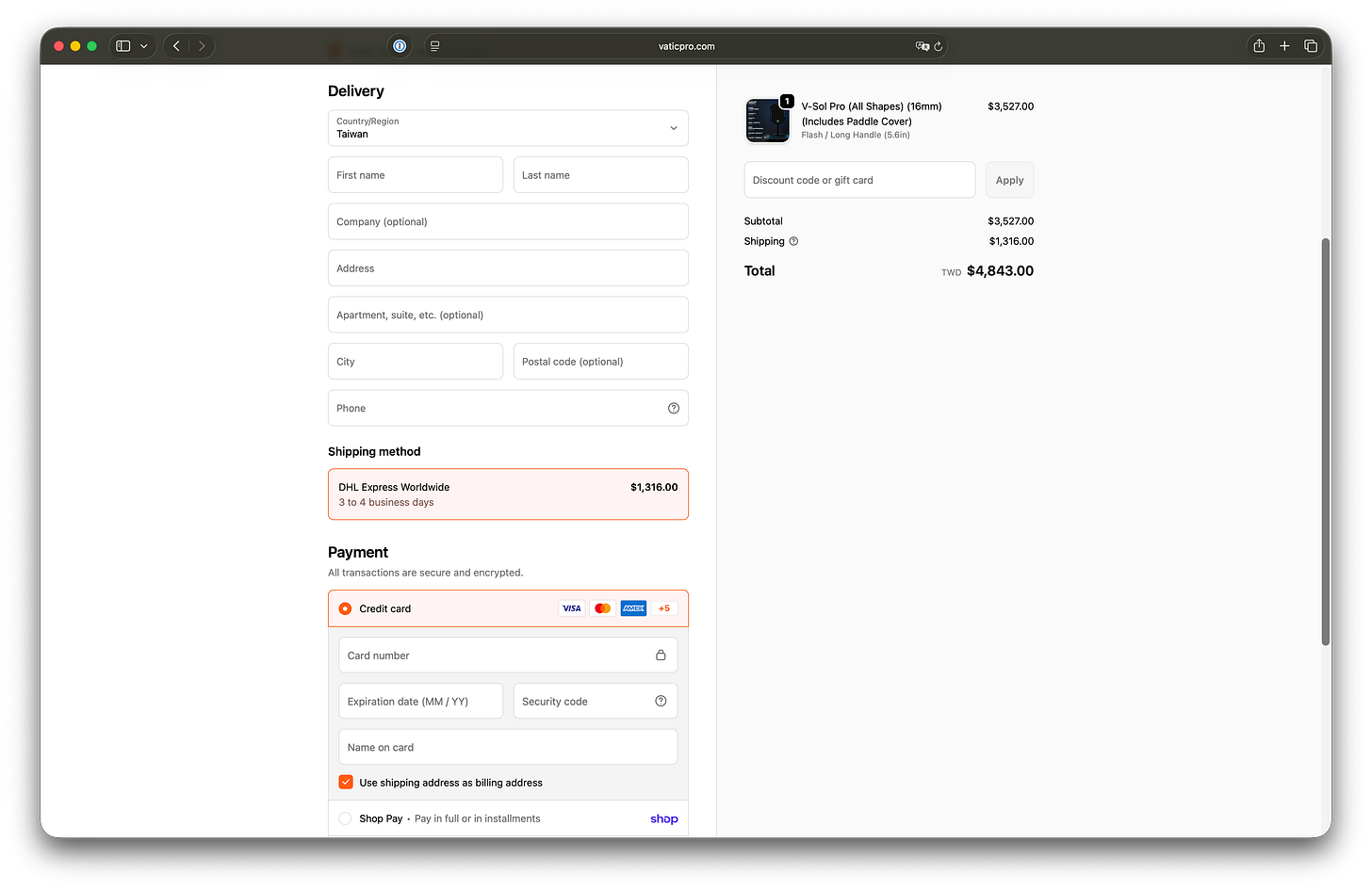Expand the Country/Region dropdown

(x=508, y=128)
